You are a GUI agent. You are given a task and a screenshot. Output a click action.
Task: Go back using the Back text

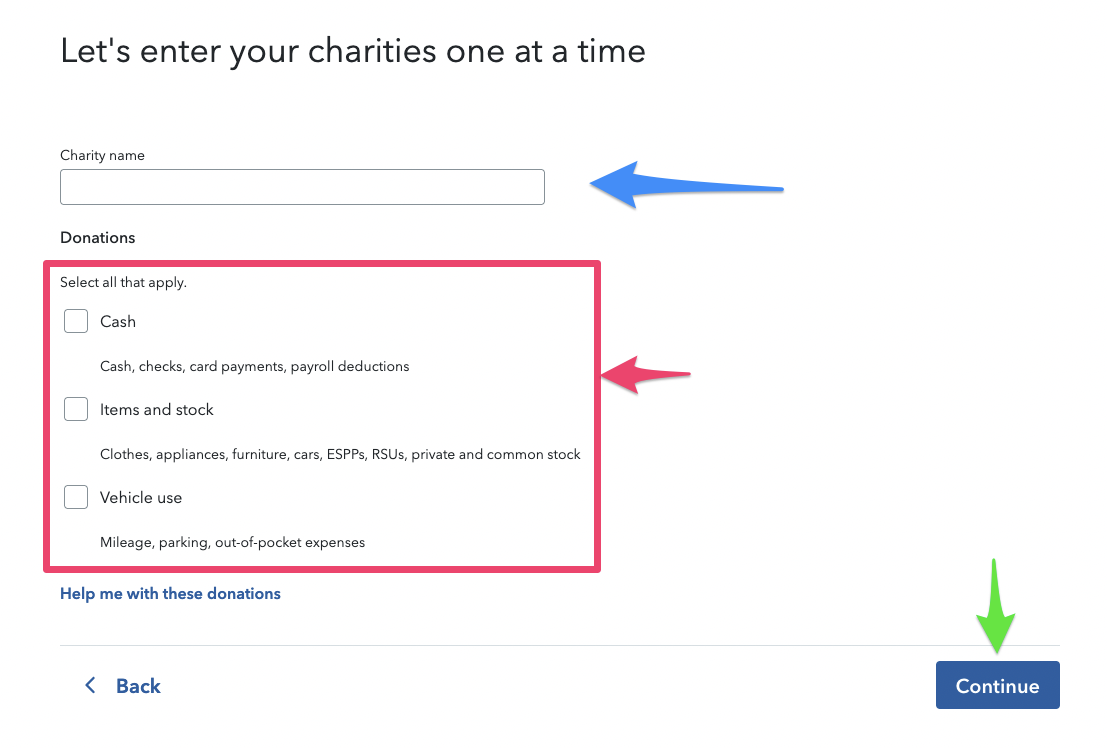(138, 686)
